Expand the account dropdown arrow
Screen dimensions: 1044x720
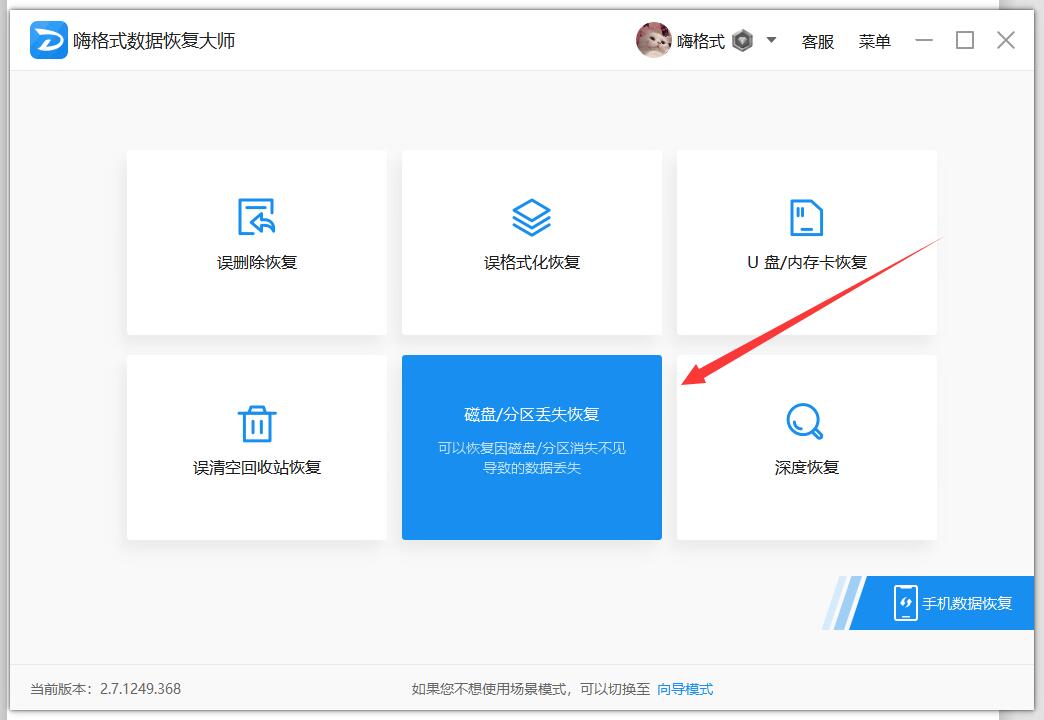(771, 40)
